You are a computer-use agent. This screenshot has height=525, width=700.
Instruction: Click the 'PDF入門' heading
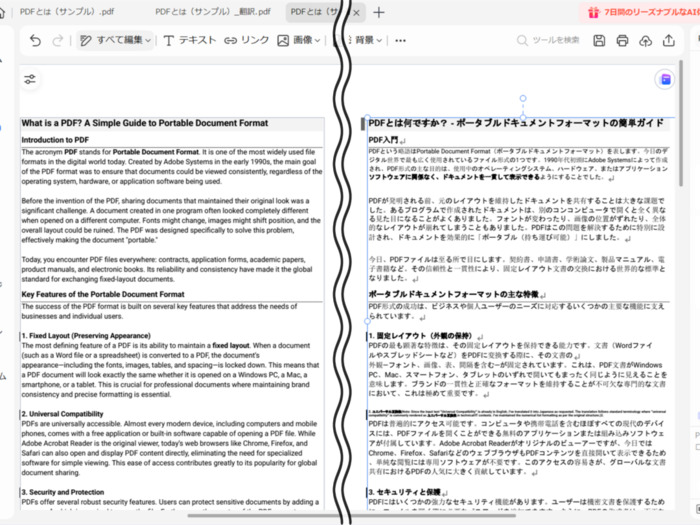tap(383, 140)
